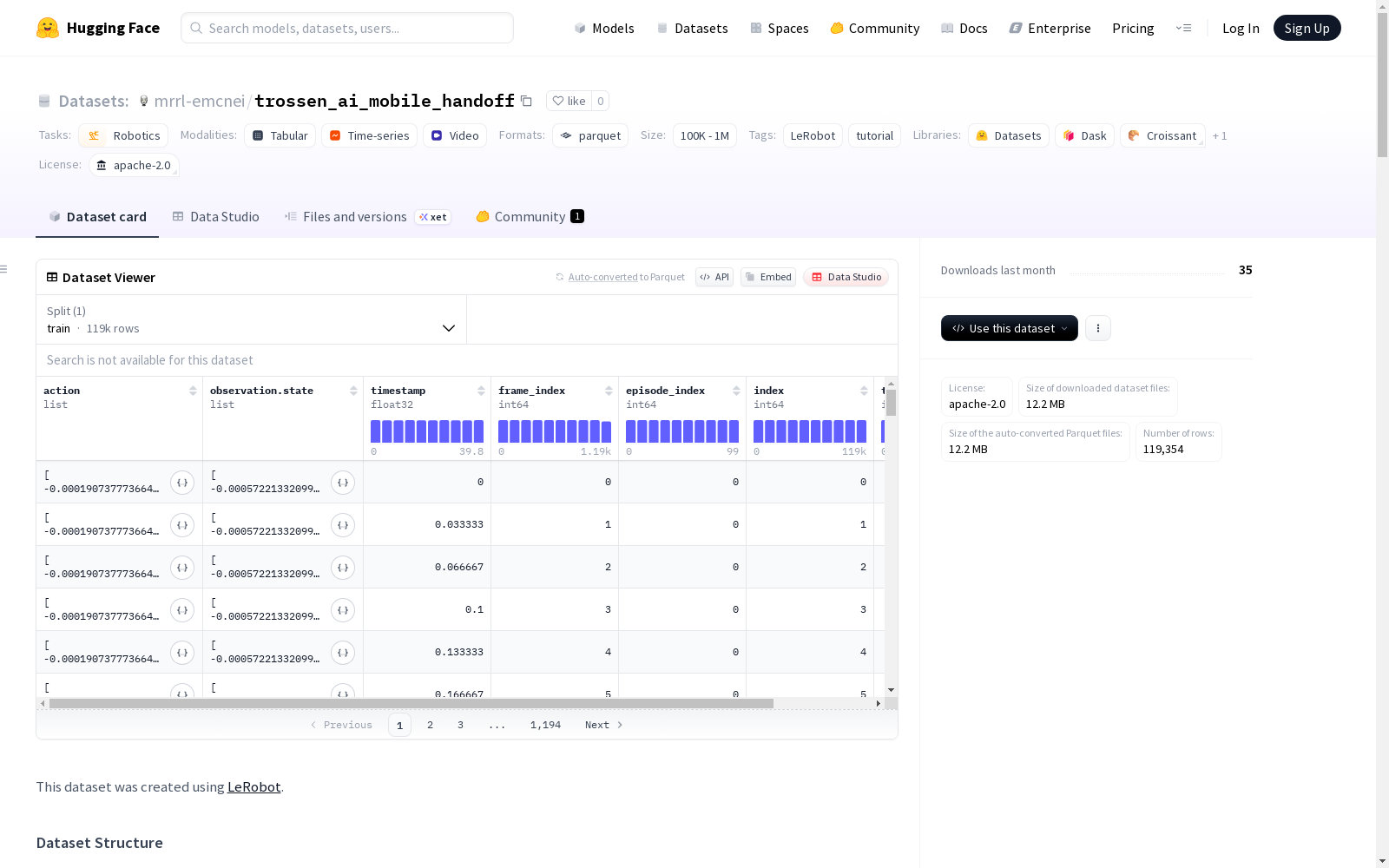The image size is (1389, 868).
Task: Go to Models in the top navigation
Action: [x=604, y=28]
